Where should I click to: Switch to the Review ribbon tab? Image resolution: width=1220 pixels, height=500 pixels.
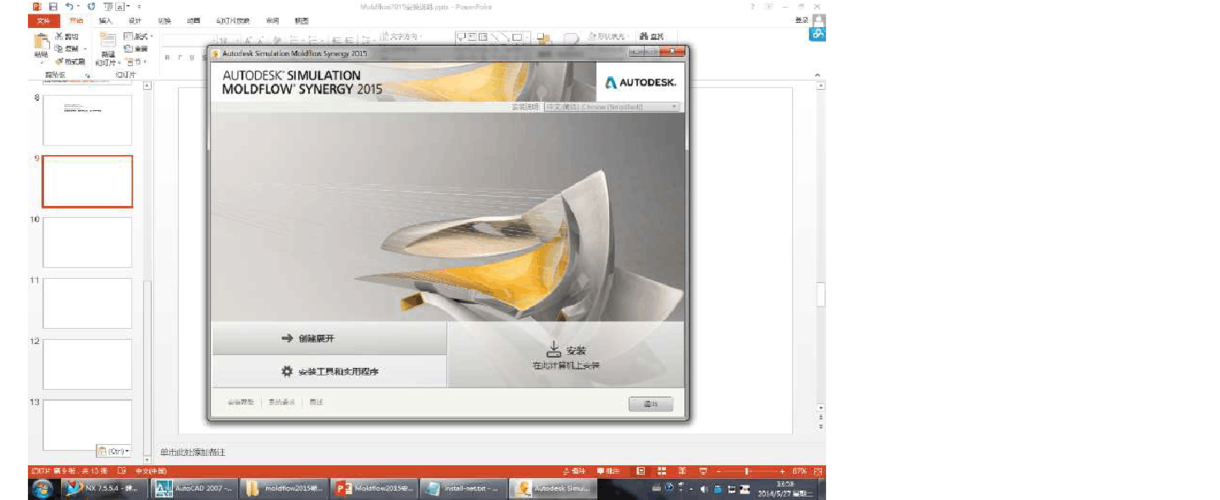click(x=272, y=20)
